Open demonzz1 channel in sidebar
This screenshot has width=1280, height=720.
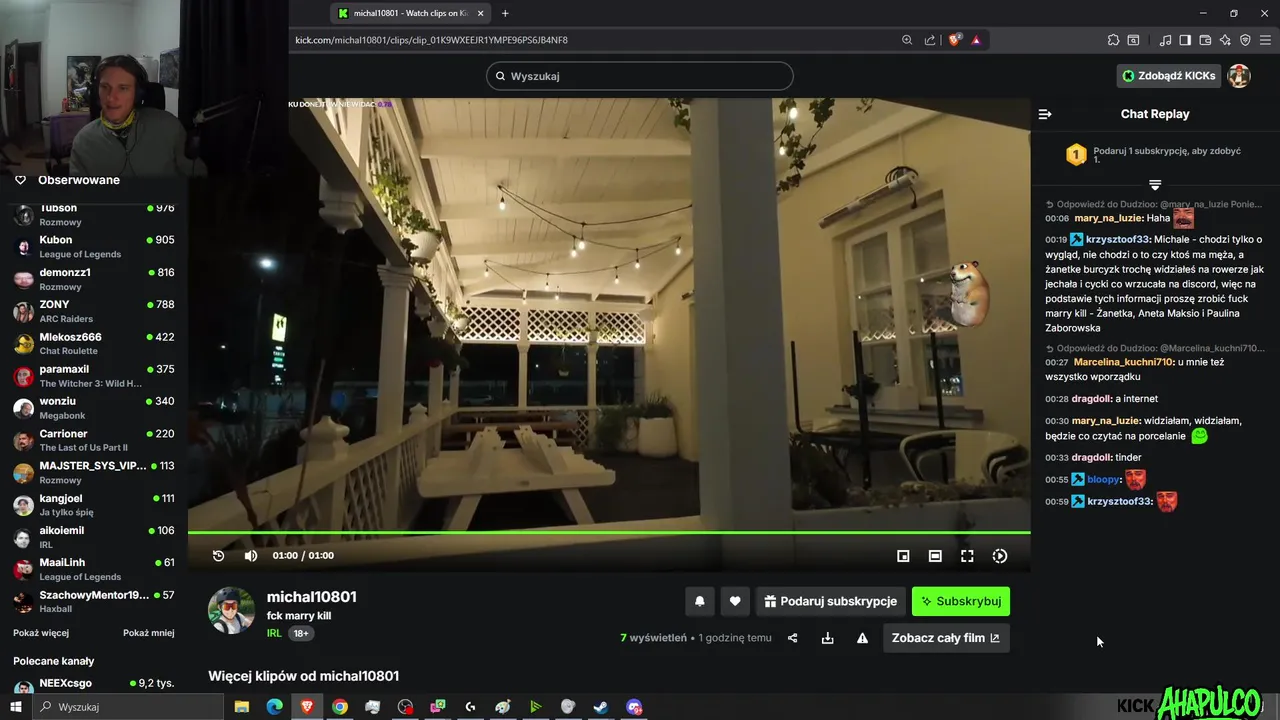[x=94, y=279]
